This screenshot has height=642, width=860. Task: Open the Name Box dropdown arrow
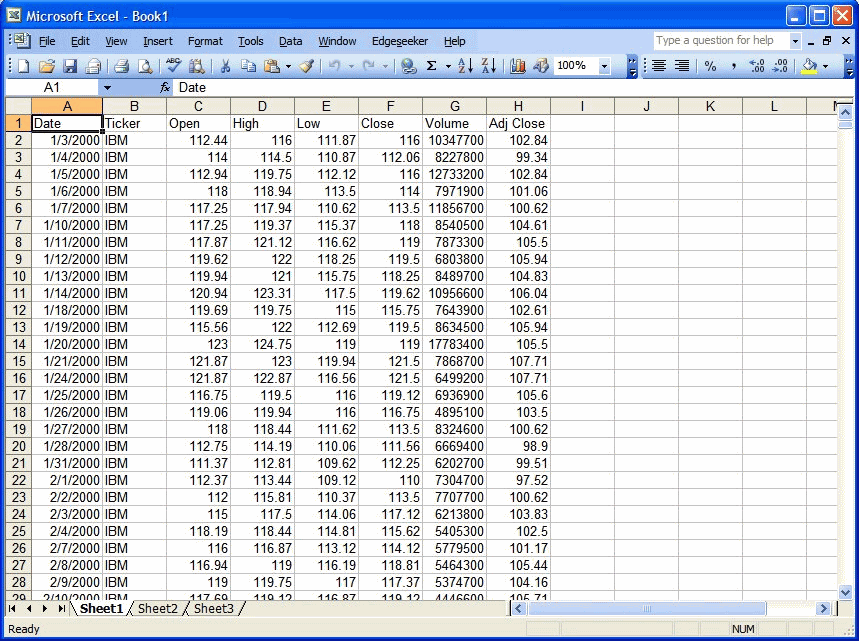click(108, 88)
